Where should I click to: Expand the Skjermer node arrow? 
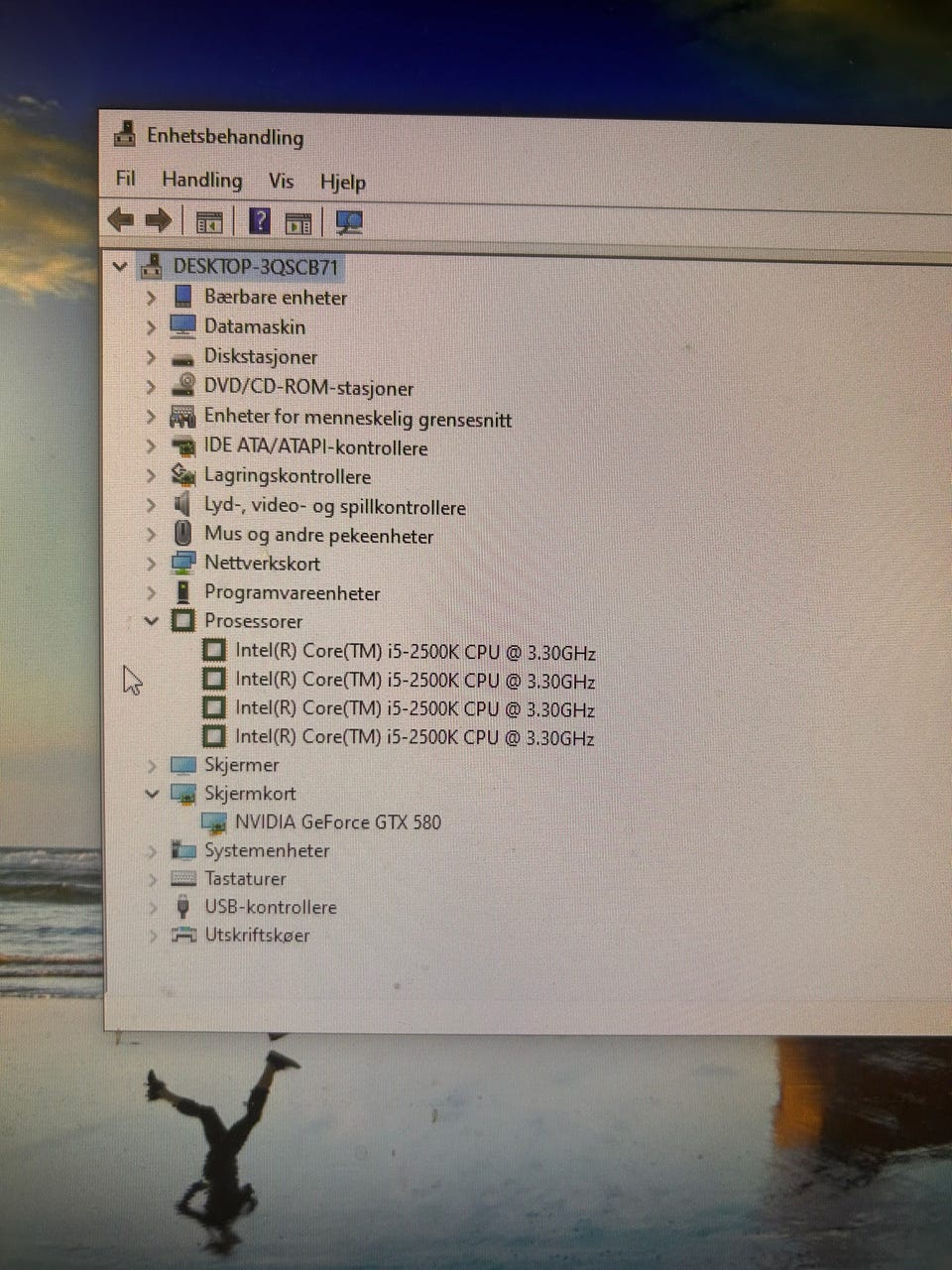tap(151, 766)
